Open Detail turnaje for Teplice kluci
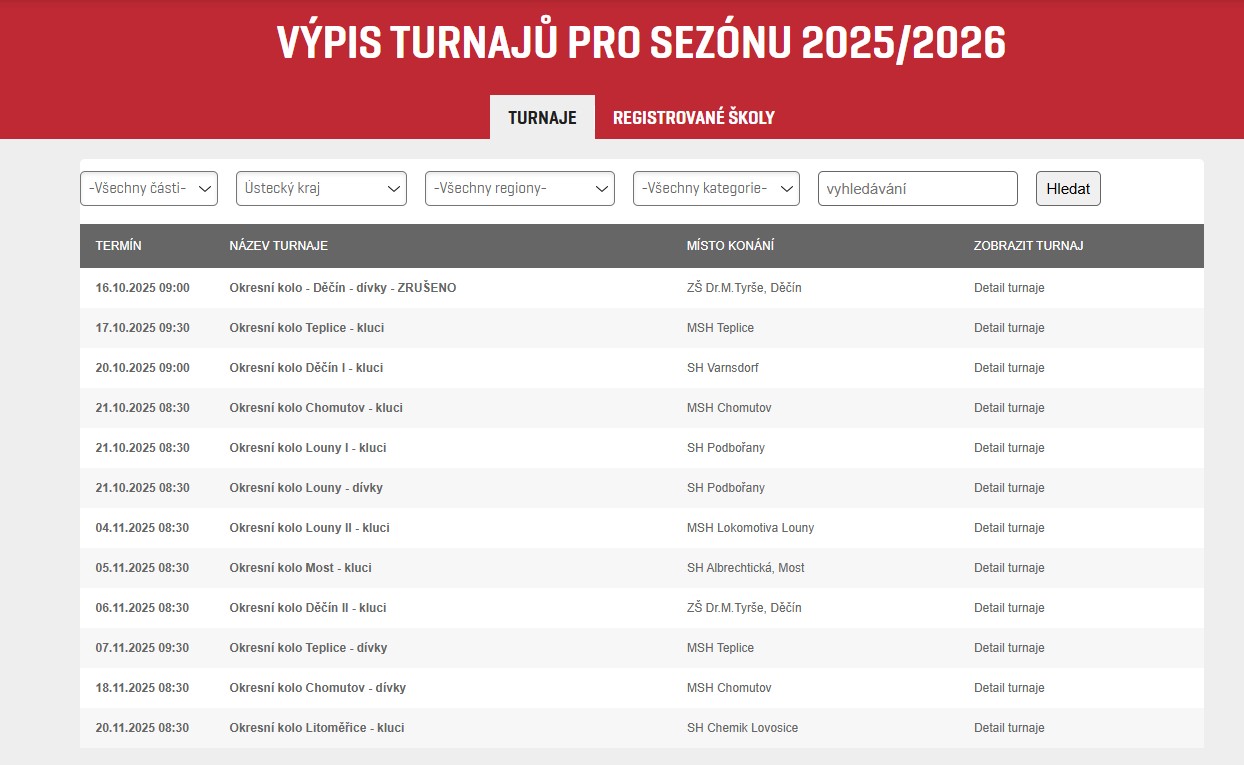1244x765 pixels. click(1009, 328)
